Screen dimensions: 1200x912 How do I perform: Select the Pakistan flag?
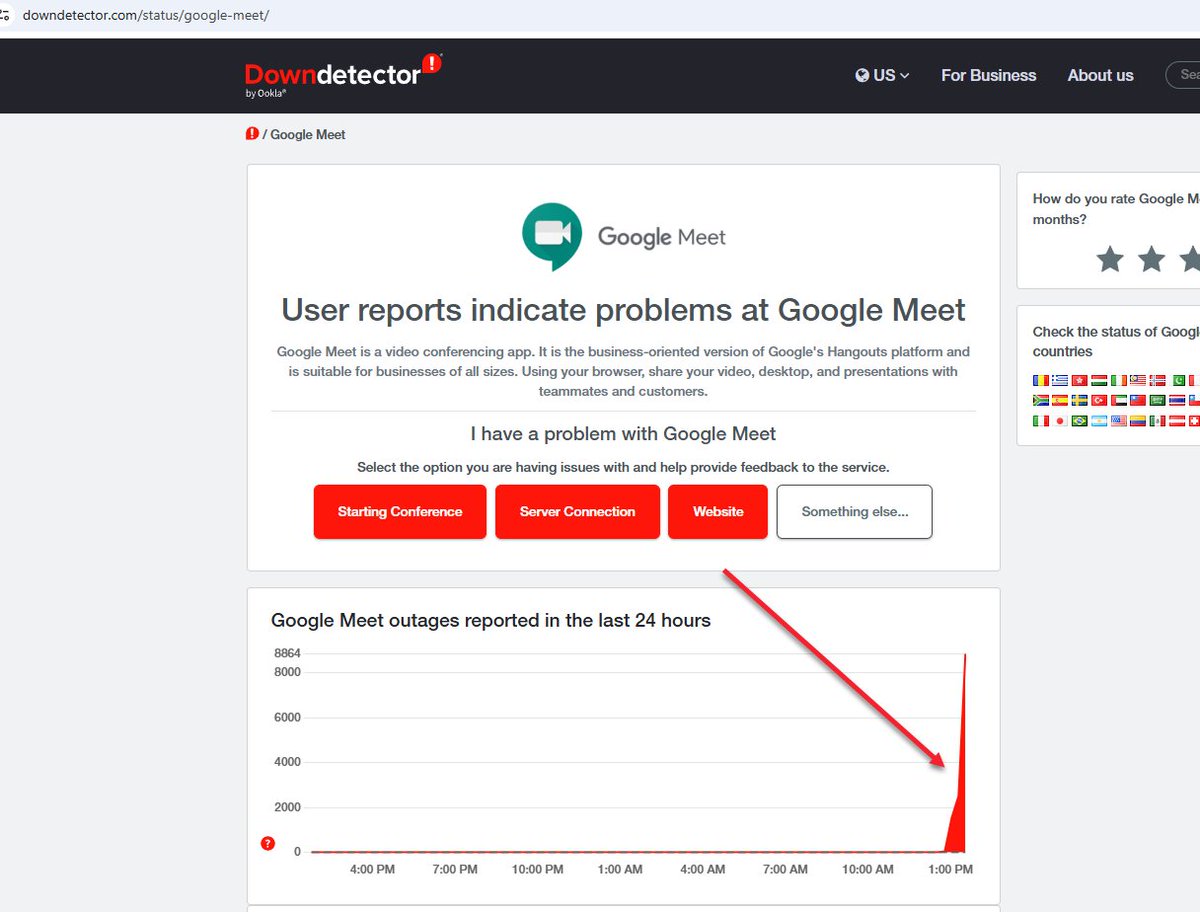pos(1179,380)
